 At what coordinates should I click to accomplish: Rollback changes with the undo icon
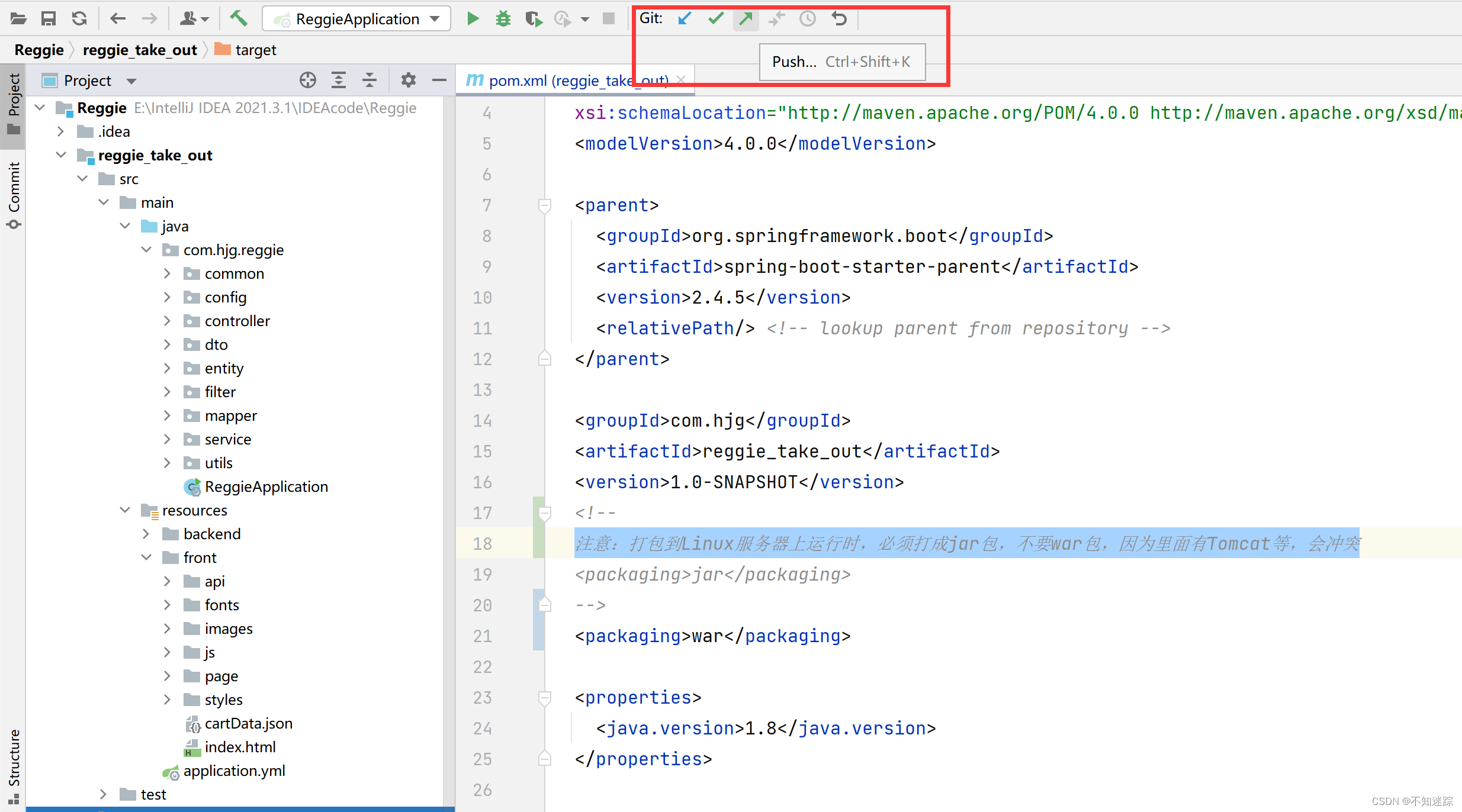coord(838,19)
